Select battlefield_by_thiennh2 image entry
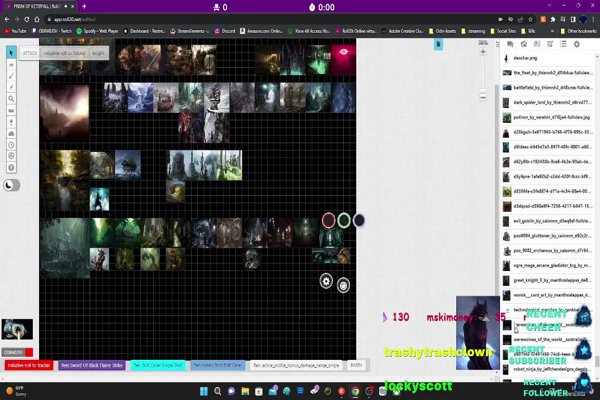The width and height of the screenshot is (600, 400). [548, 88]
